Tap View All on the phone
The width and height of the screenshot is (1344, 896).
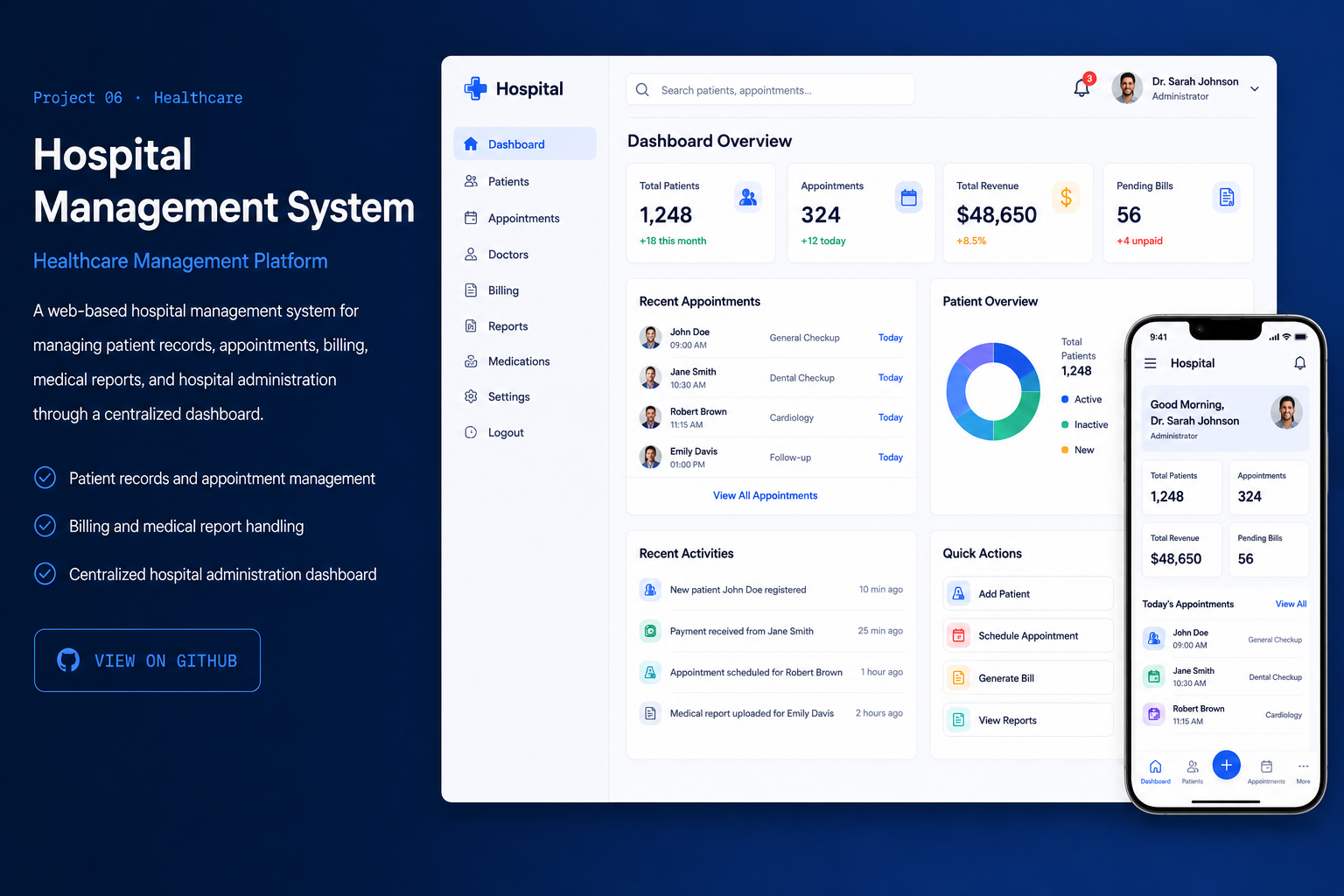[x=1291, y=604]
